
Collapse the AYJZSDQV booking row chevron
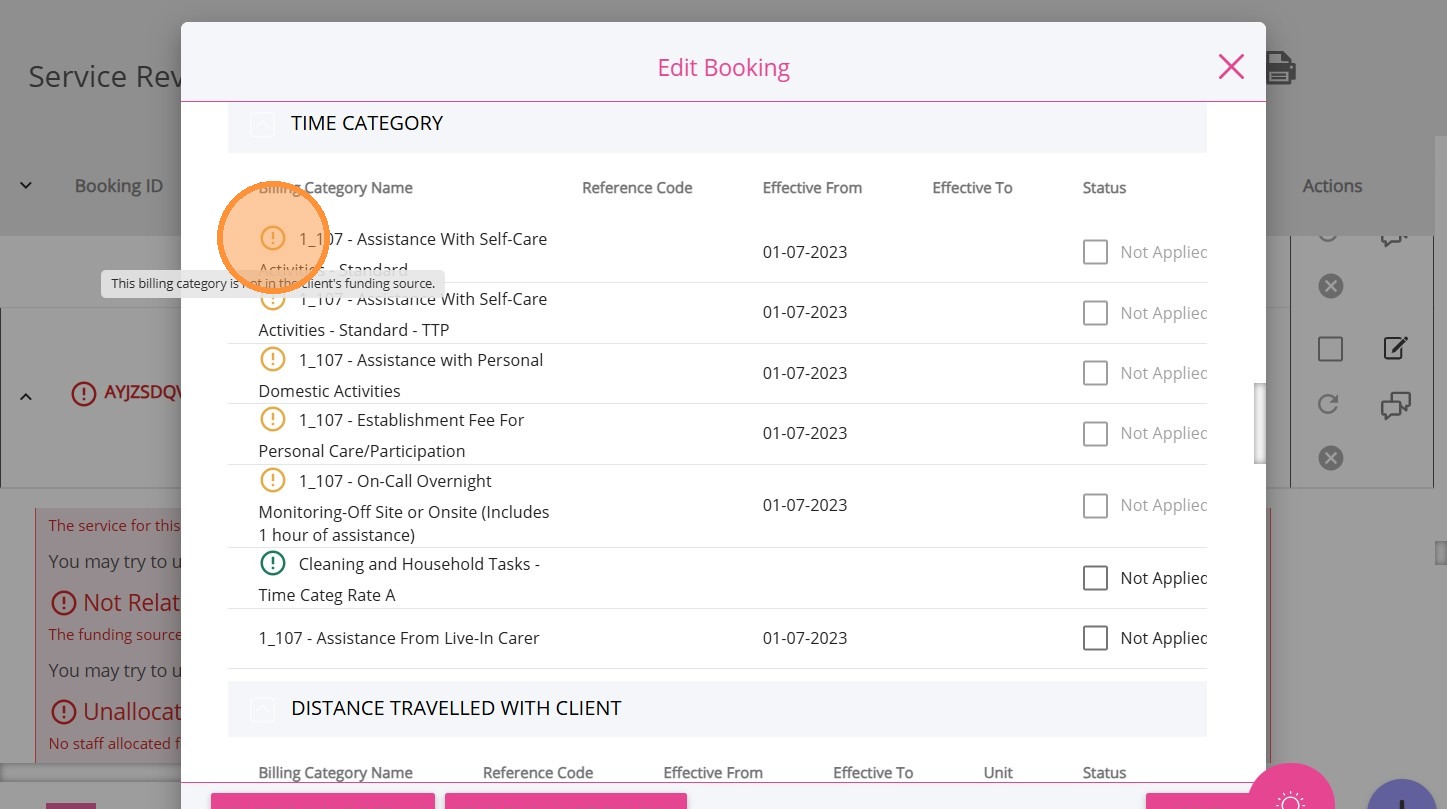26,396
